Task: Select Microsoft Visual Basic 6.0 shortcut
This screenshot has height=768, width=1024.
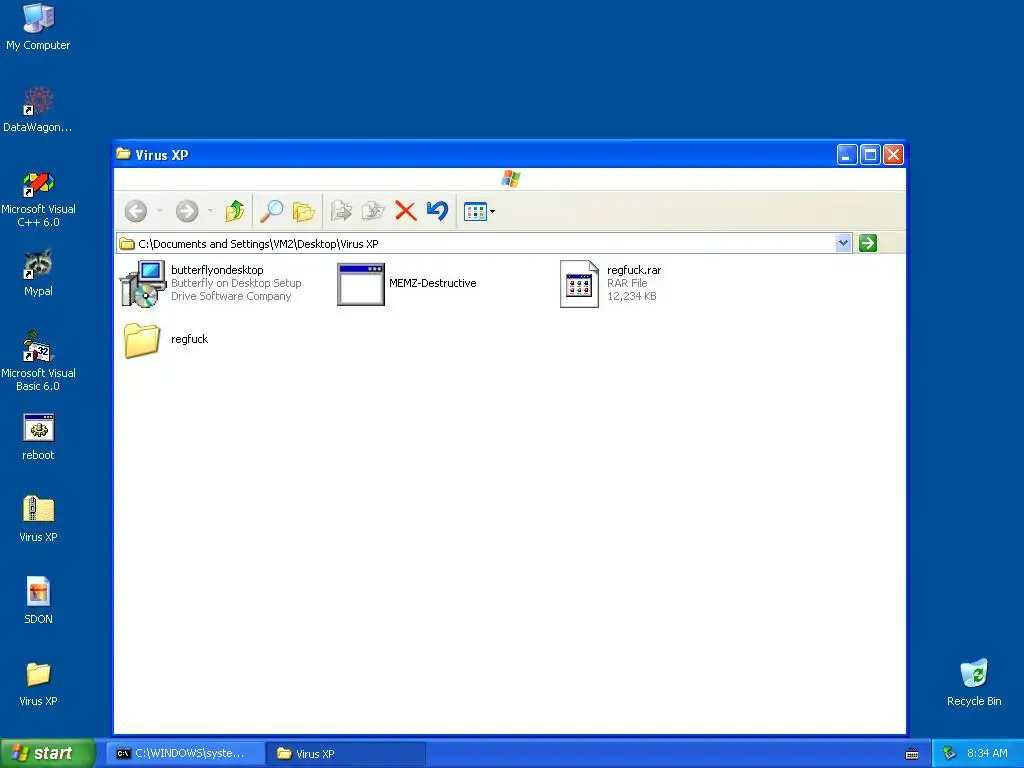Action: point(38,347)
